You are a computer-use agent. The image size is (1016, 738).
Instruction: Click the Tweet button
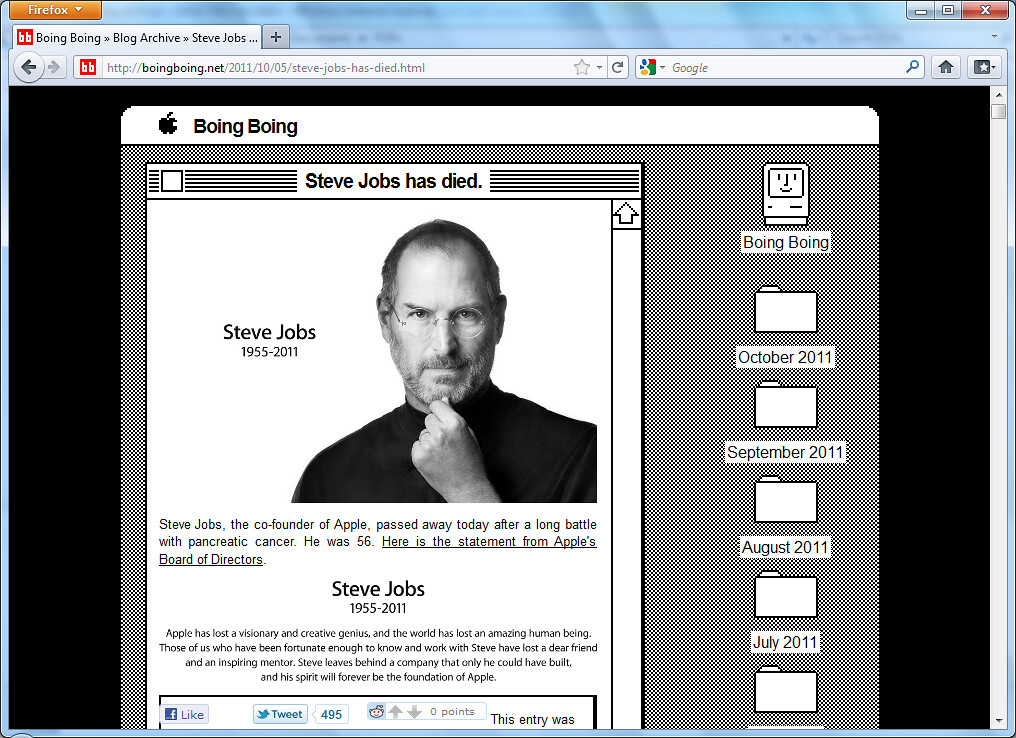(x=280, y=714)
